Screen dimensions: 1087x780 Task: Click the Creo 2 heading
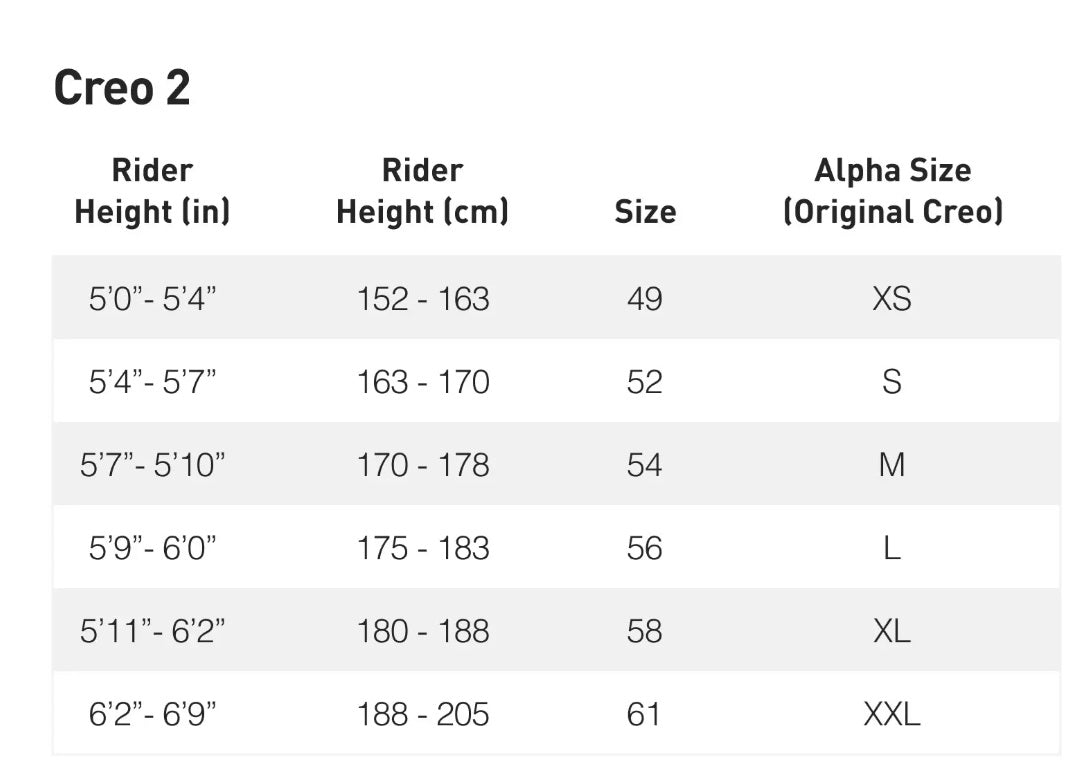coord(122,88)
